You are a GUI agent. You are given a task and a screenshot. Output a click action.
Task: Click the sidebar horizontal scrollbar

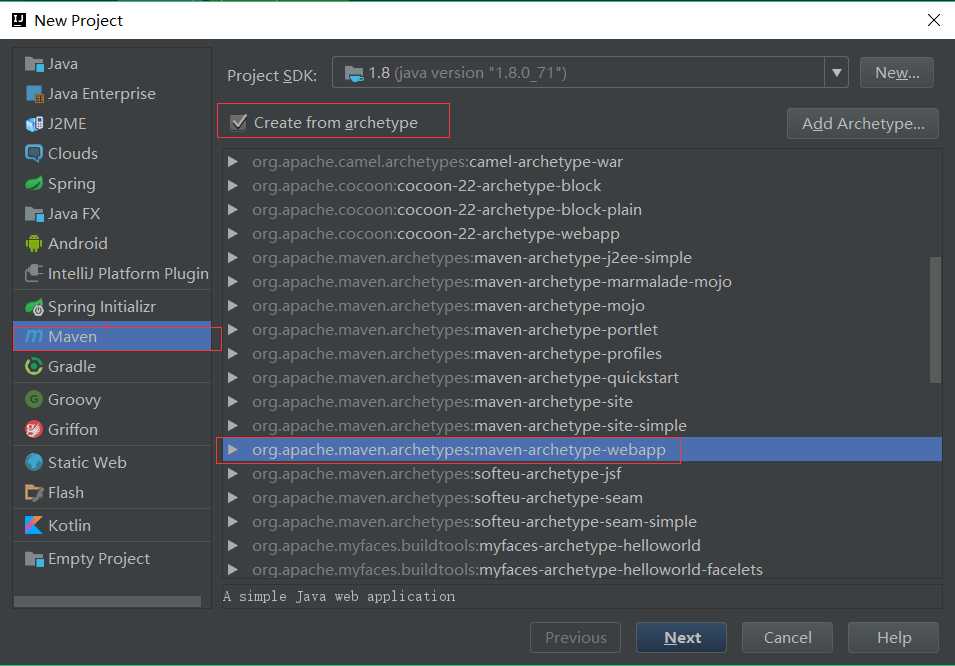coord(107,601)
